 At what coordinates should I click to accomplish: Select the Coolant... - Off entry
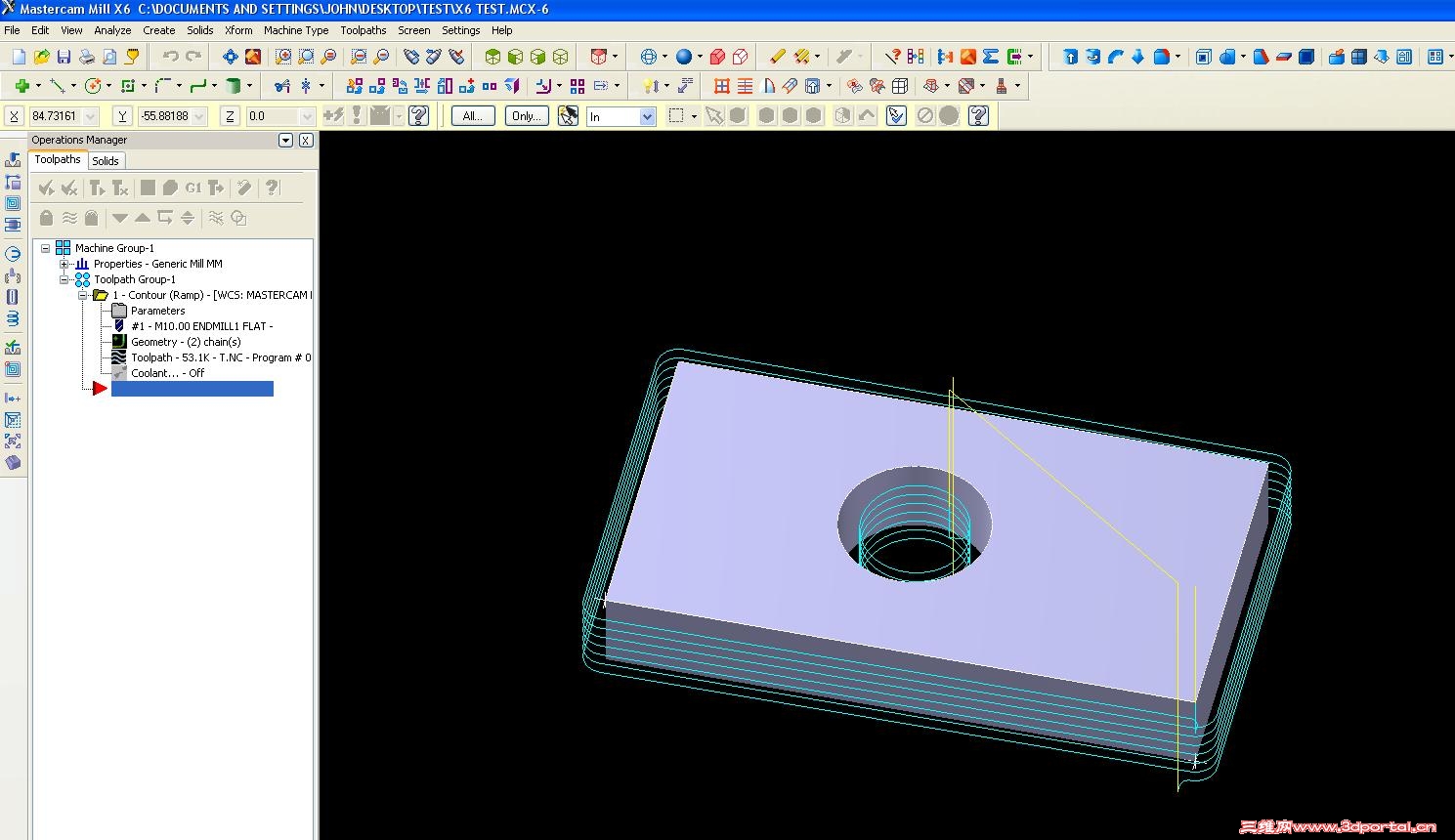click(x=167, y=373)
